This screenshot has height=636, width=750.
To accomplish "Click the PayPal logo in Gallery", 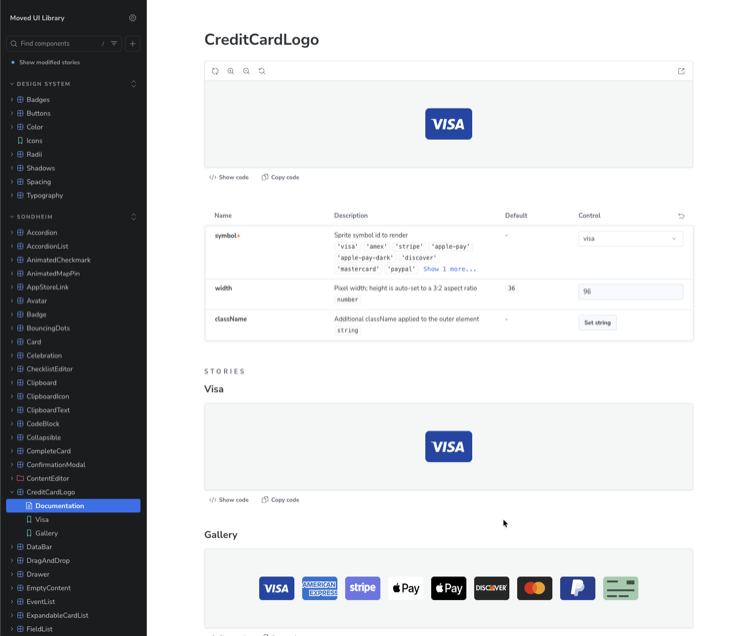I will pos(578,588).
